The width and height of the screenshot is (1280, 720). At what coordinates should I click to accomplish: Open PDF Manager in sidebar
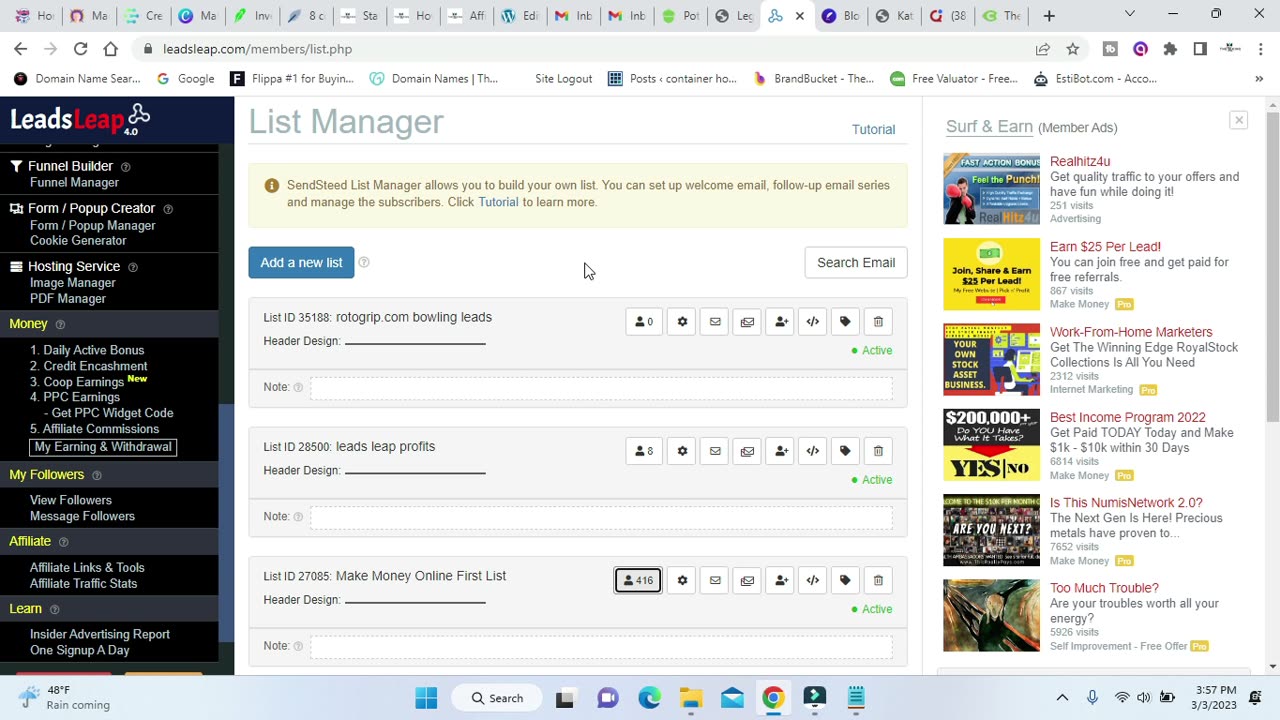coord(68,299)
